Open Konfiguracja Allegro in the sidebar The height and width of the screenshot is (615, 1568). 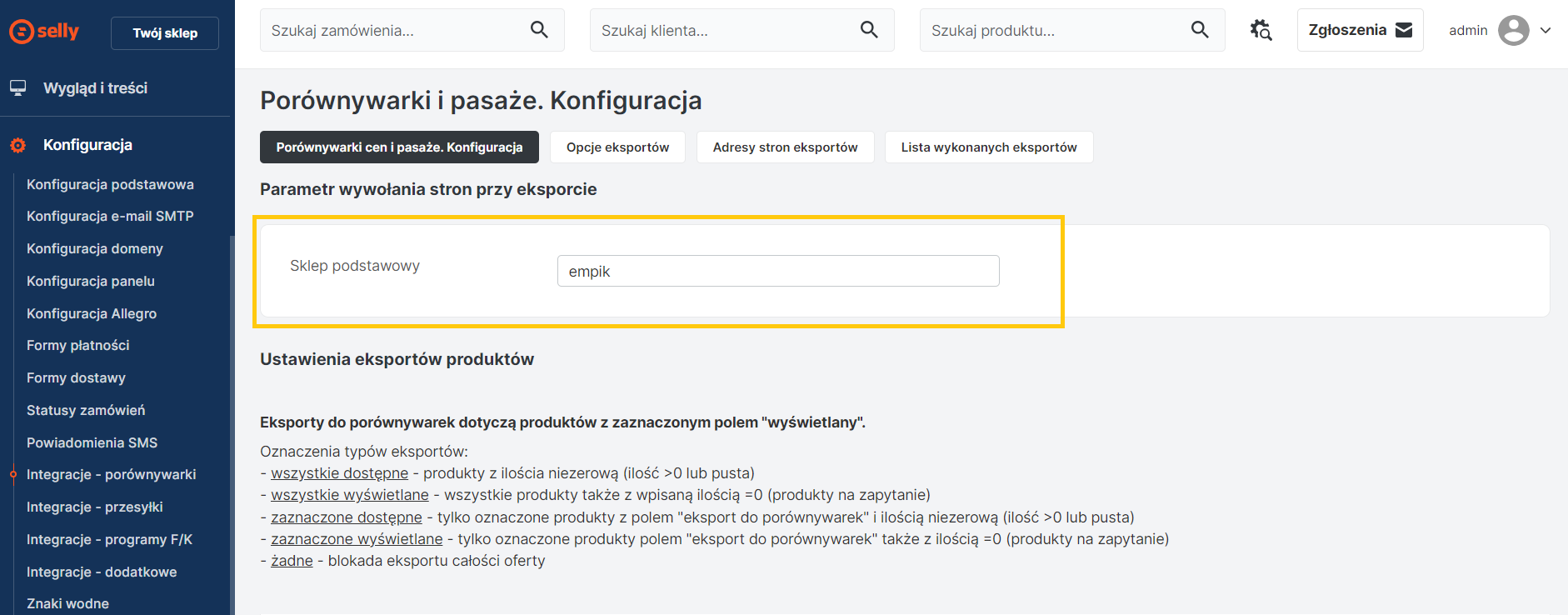(92, 313)
